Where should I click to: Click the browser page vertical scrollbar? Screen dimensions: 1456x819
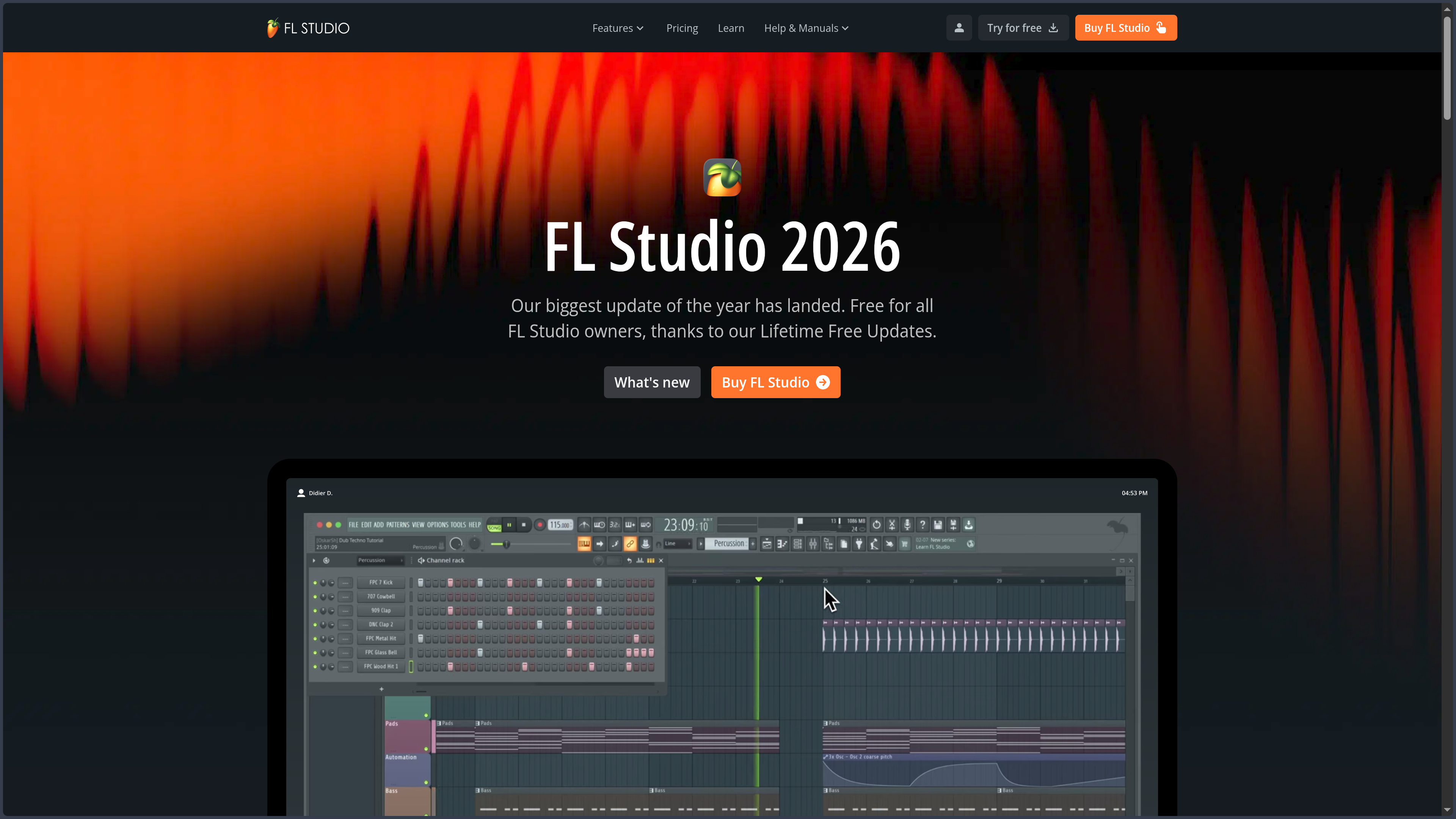point(1447,68)
